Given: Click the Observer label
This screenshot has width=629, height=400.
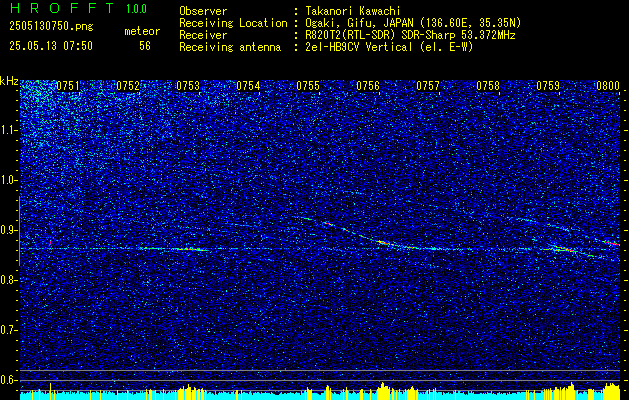Looking at the screenshot, I should click(203, 11).
